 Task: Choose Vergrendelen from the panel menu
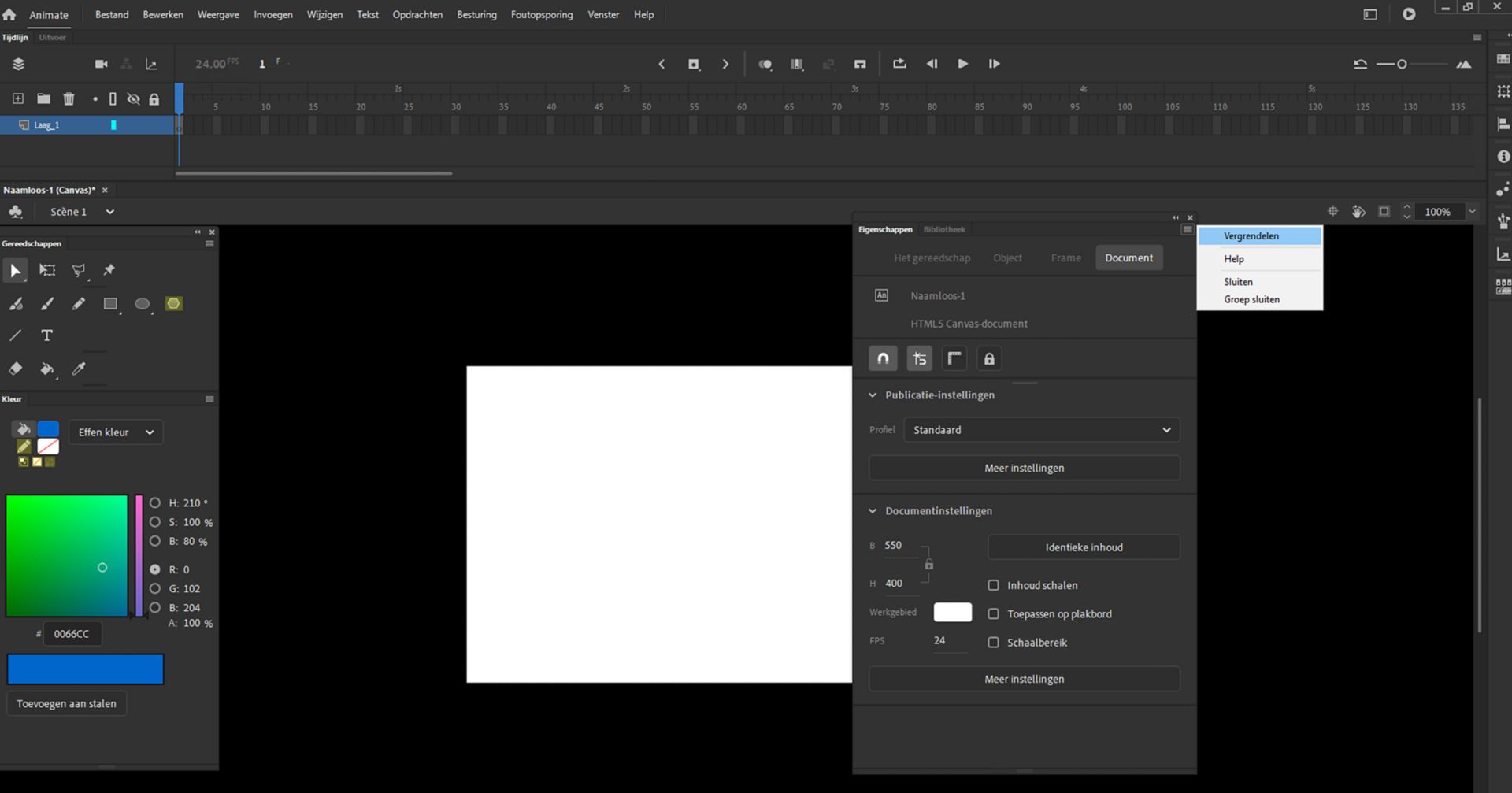tap(1260, 236)
